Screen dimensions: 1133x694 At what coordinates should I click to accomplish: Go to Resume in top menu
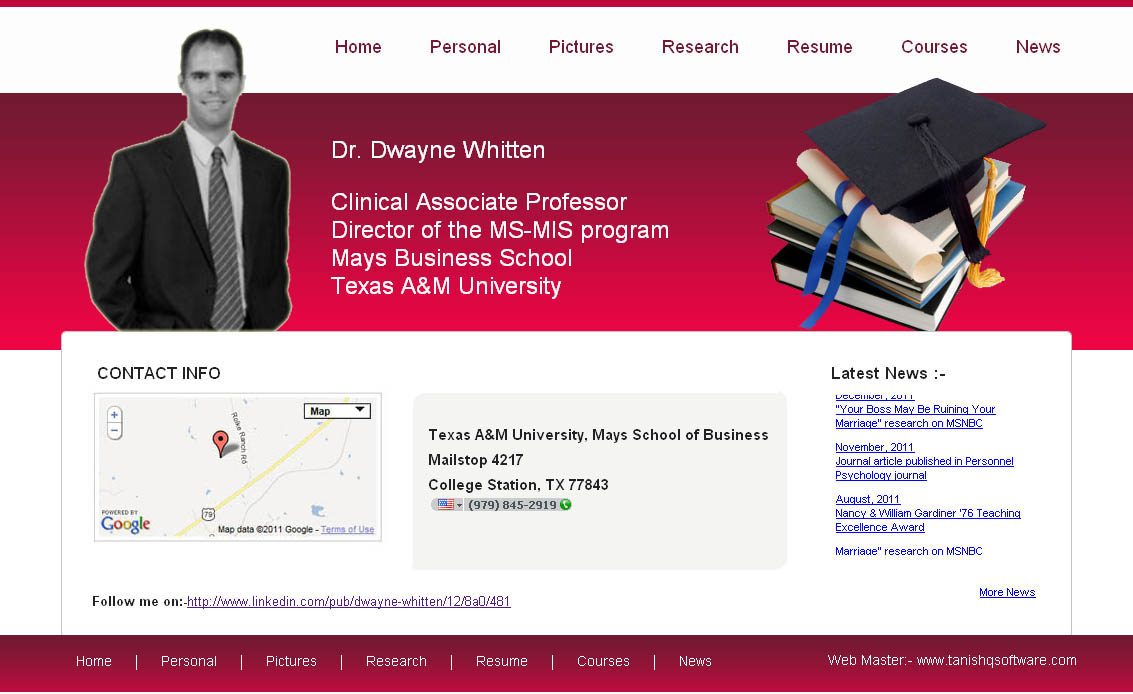[819, 47]
